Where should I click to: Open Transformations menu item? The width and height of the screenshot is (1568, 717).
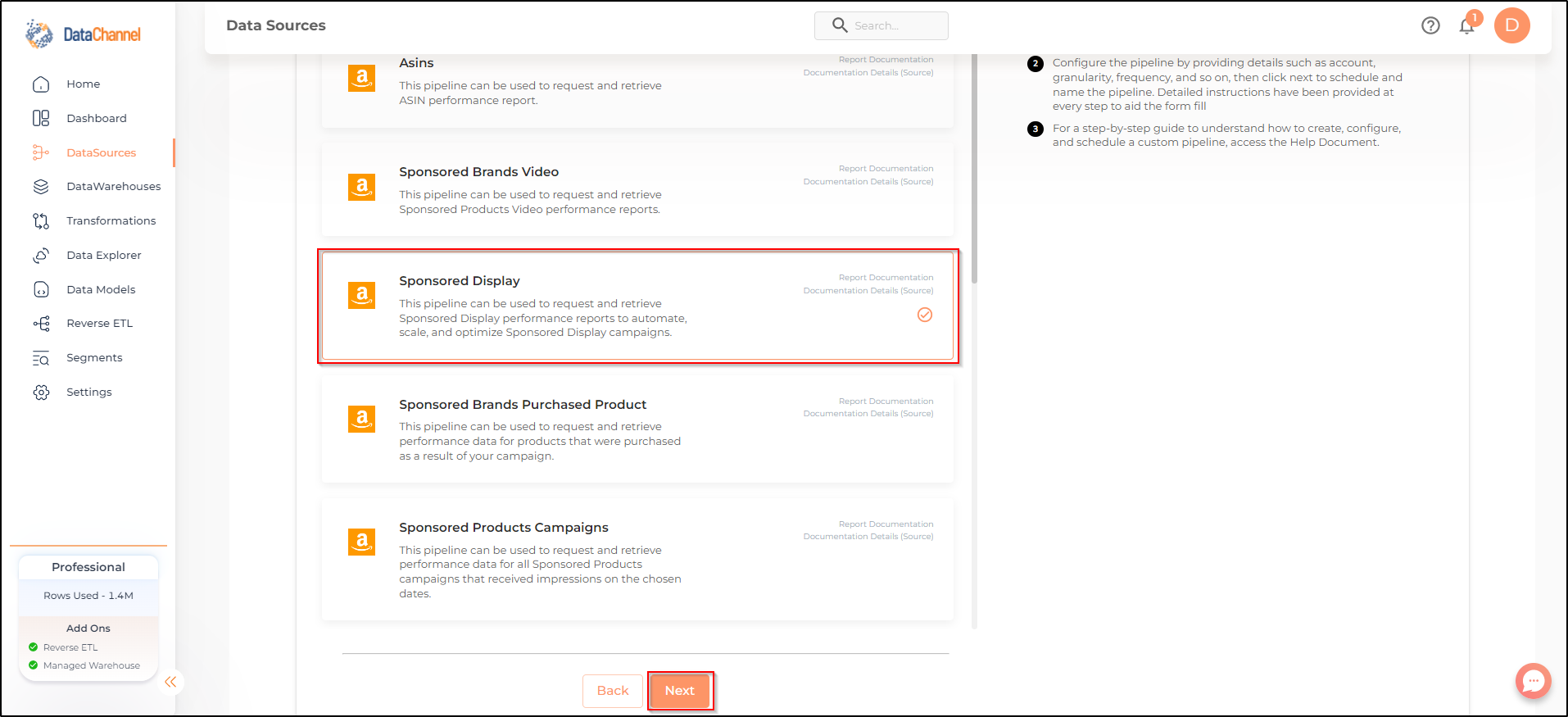coord(111,221)
